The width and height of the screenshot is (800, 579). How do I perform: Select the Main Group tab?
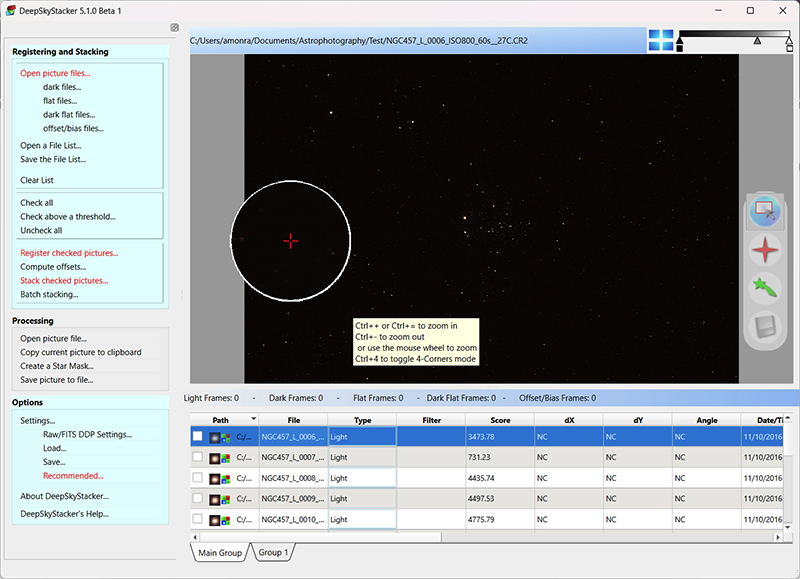[221, 552]
